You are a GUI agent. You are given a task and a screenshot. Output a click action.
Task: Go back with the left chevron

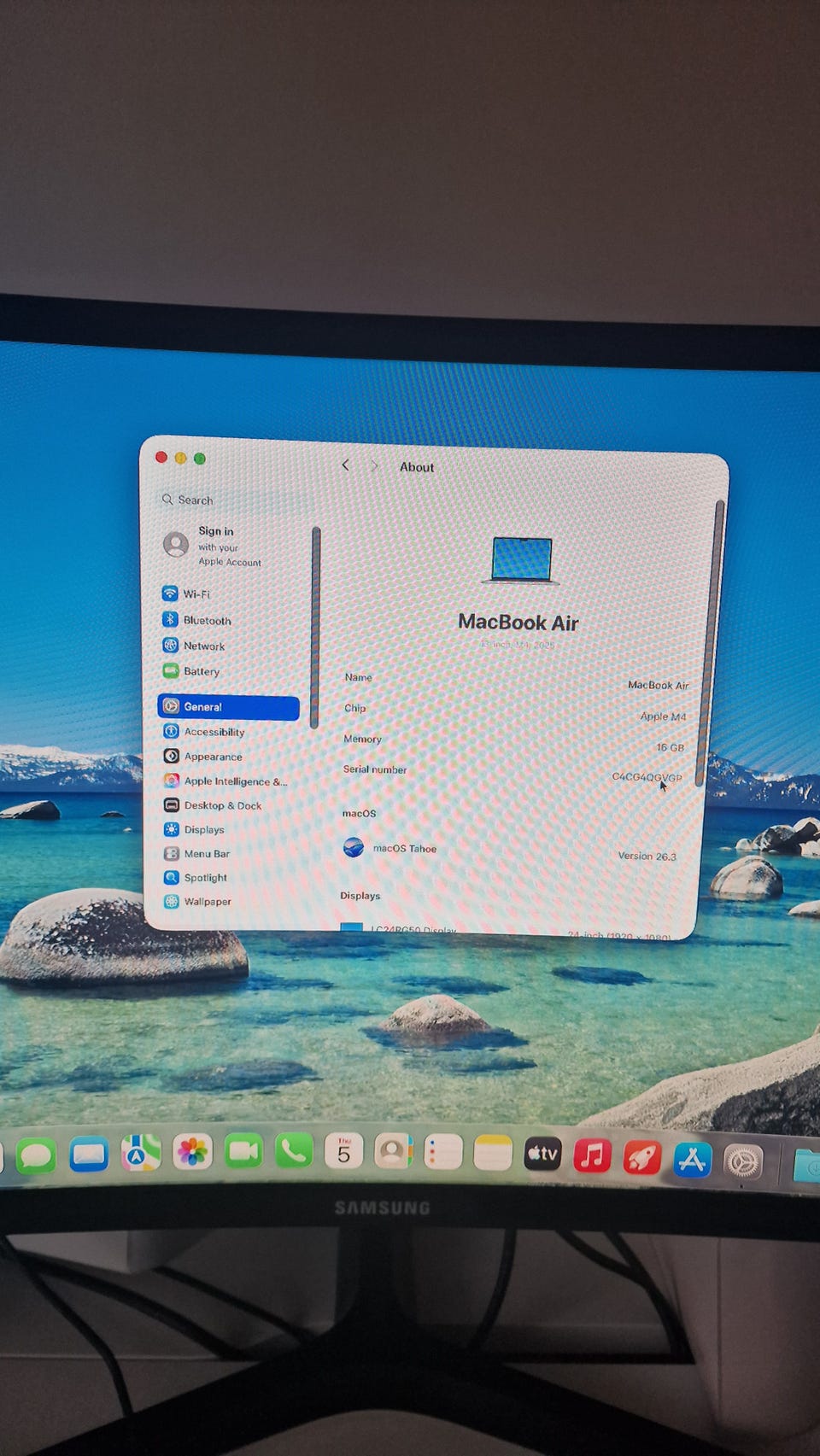(x=345, y=465)
